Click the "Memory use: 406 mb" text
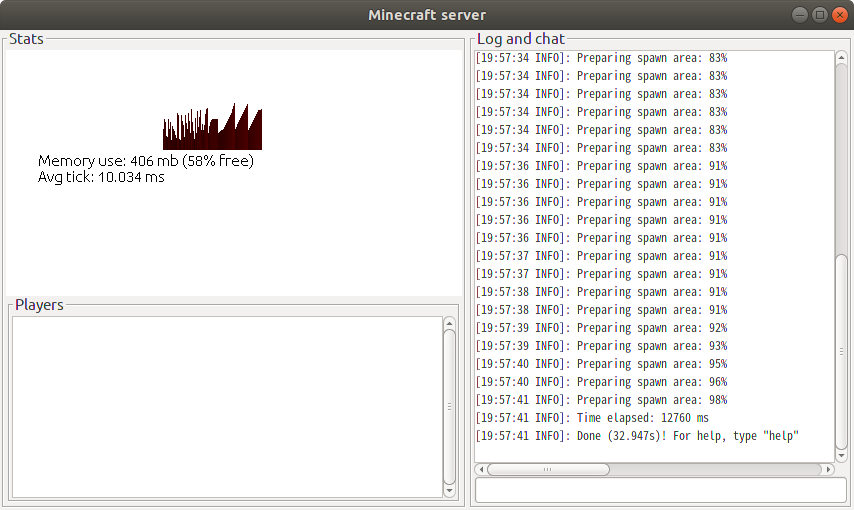Screen dimensions: 854x510 pos(146,161)
